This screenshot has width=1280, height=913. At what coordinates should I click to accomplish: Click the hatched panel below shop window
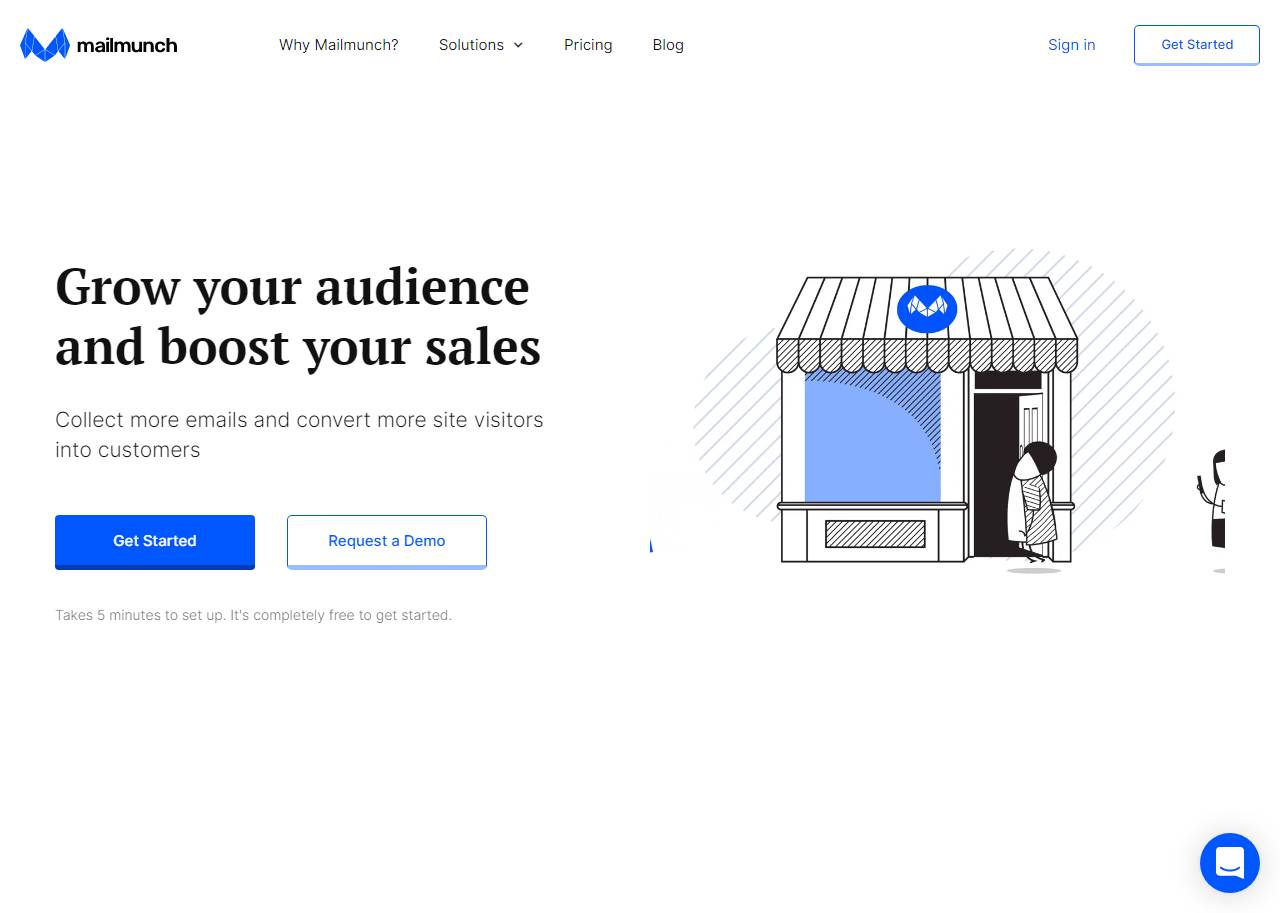point(875,534)
